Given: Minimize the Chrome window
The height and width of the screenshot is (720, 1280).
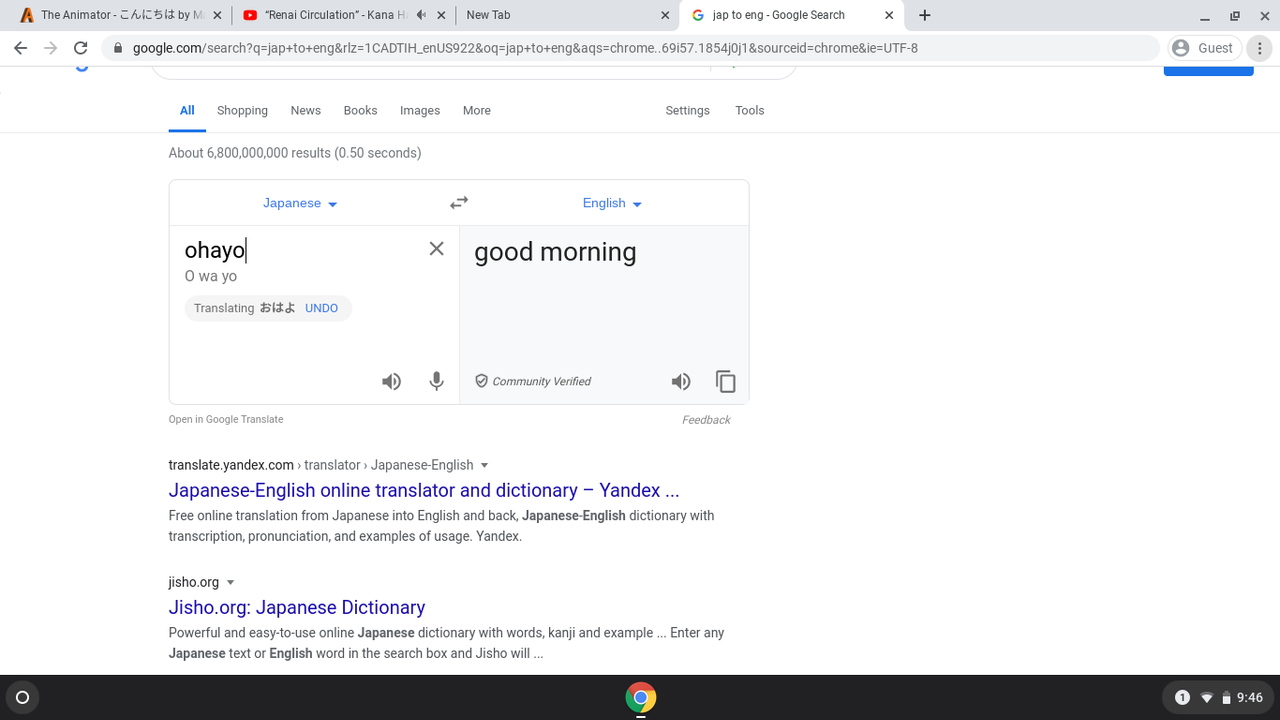Looking at the screenshot, I should (x=1206, y=15).
